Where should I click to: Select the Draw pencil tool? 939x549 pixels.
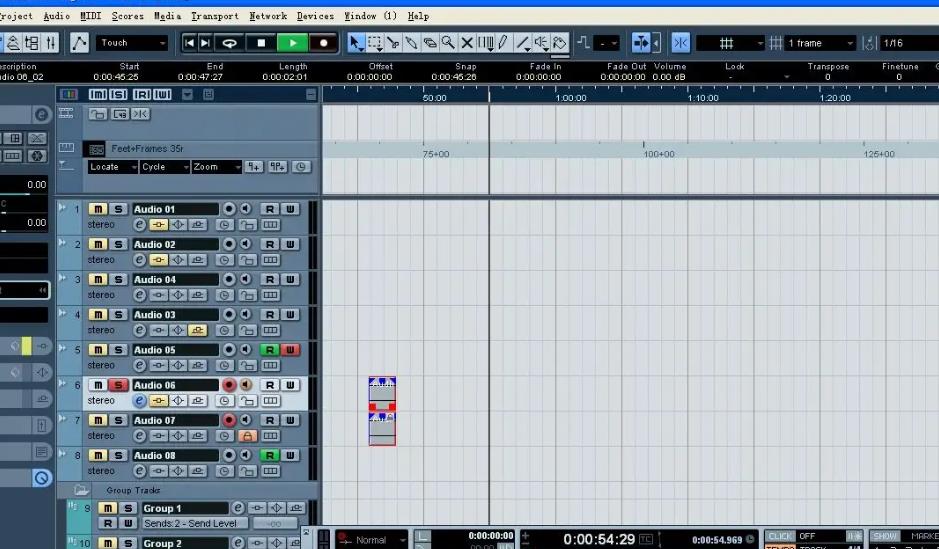coord(504,43)
